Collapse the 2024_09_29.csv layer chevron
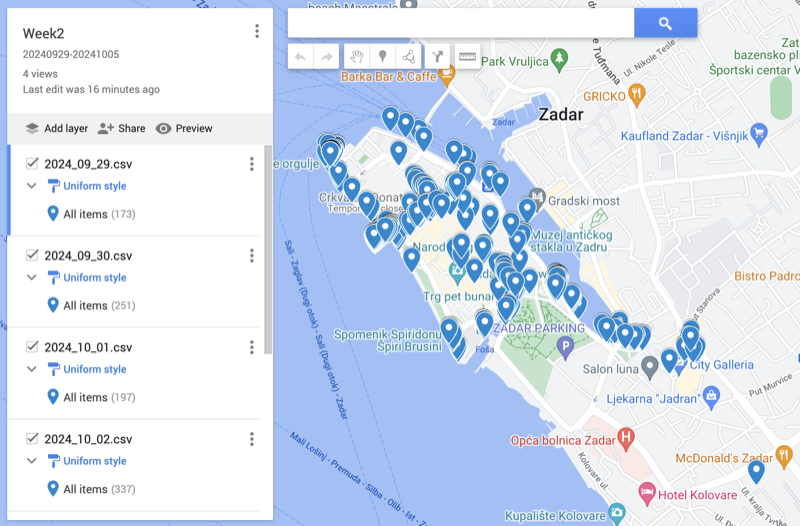 [32, 186]
